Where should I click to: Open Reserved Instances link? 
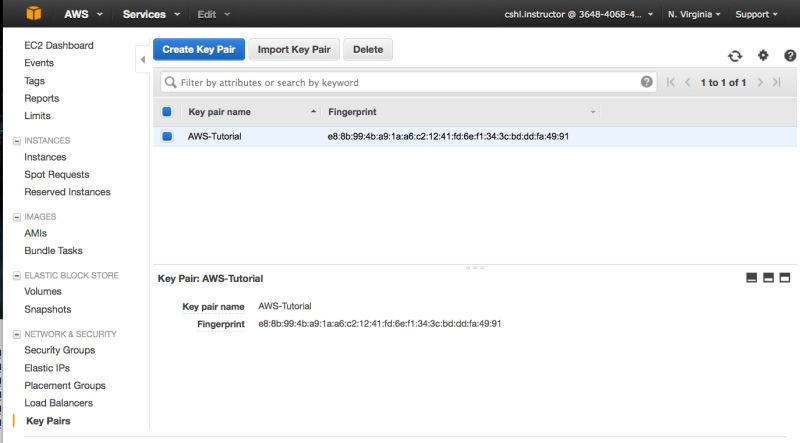tap(67, 192)
